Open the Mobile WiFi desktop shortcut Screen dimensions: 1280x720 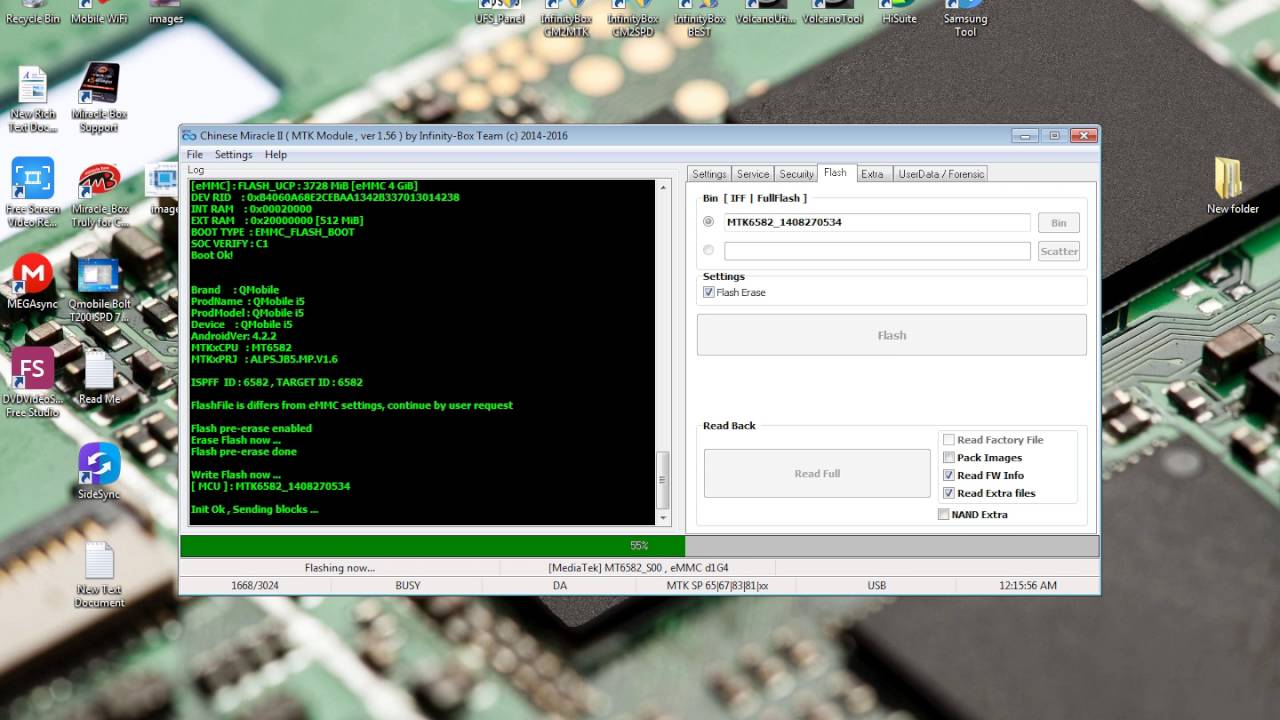(x=99, y=12)
